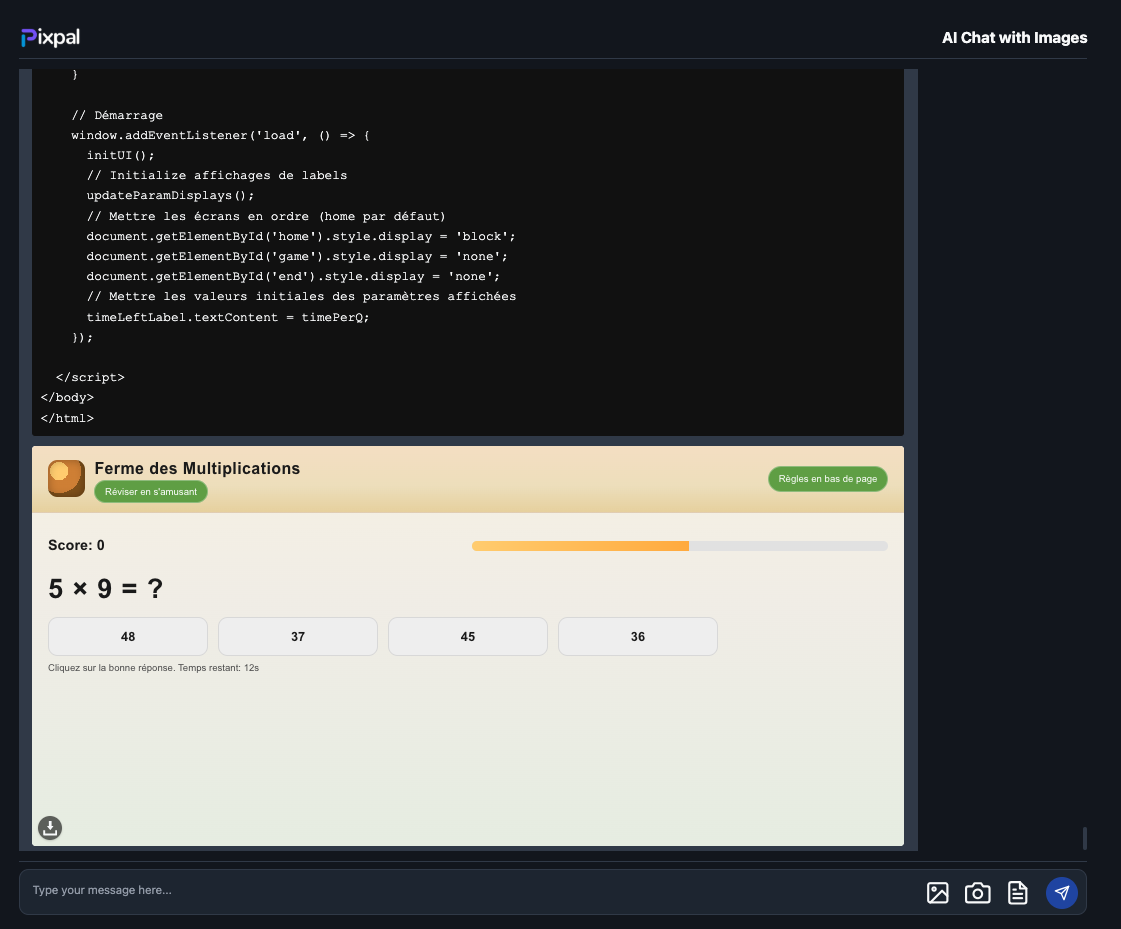Click the document attach icon
Viewport: 1121px width, 929px height.
click(x=1017, y=893)
